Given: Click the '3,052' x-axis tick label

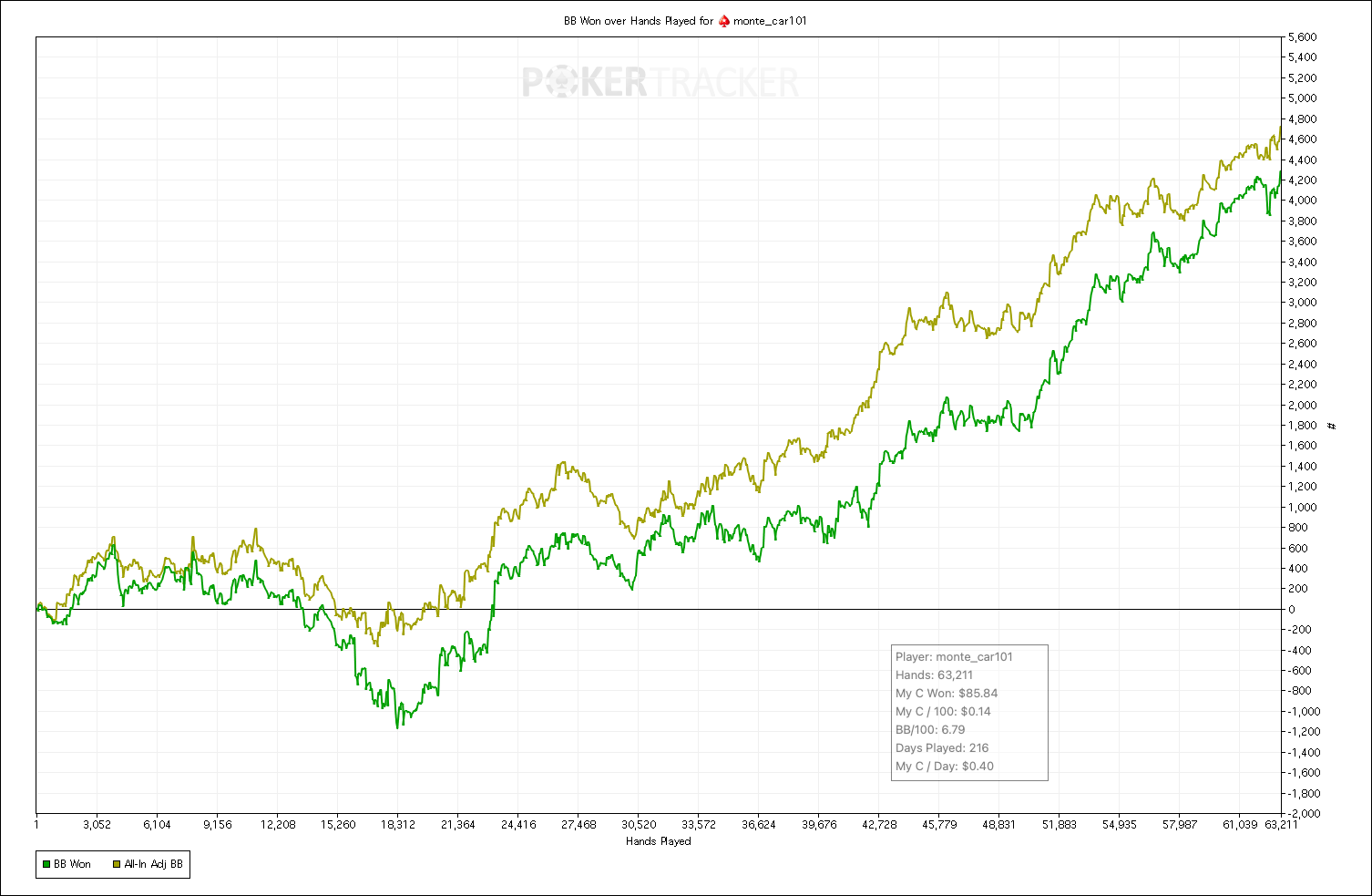Looking at the screenshot, I should [x=97, y=825].
